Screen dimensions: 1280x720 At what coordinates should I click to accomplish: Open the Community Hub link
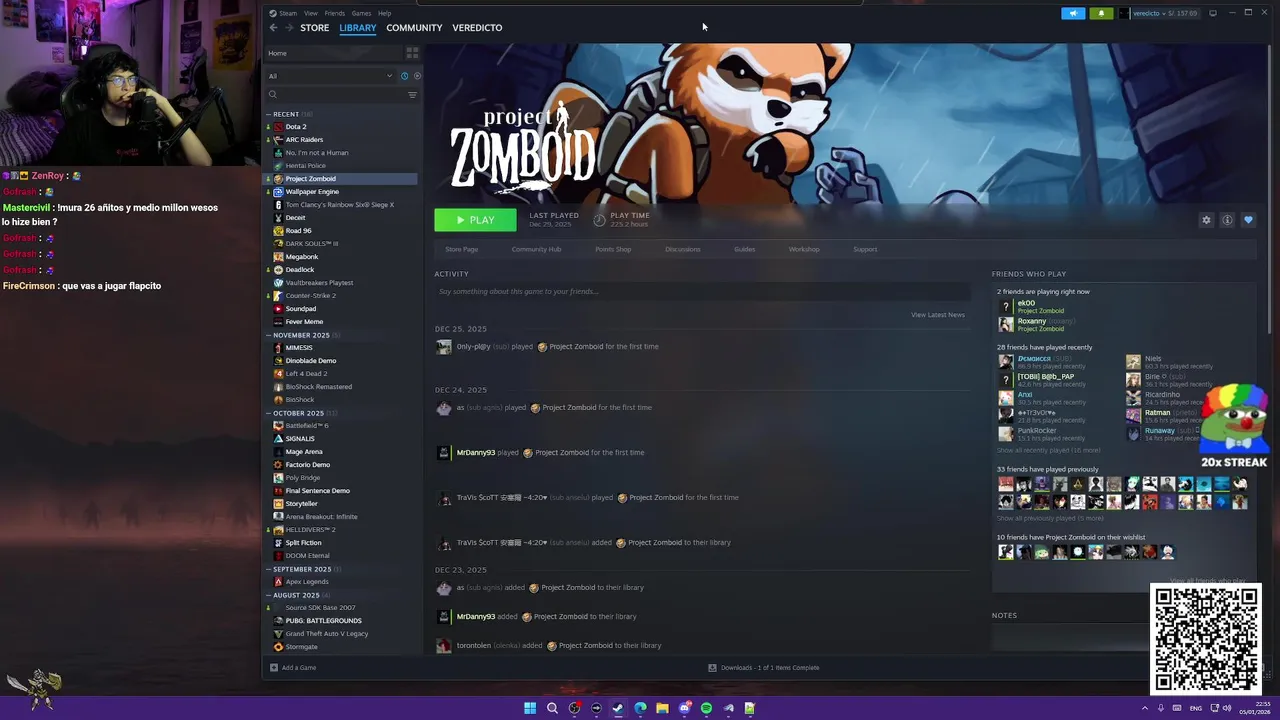[x=536, y=249]
